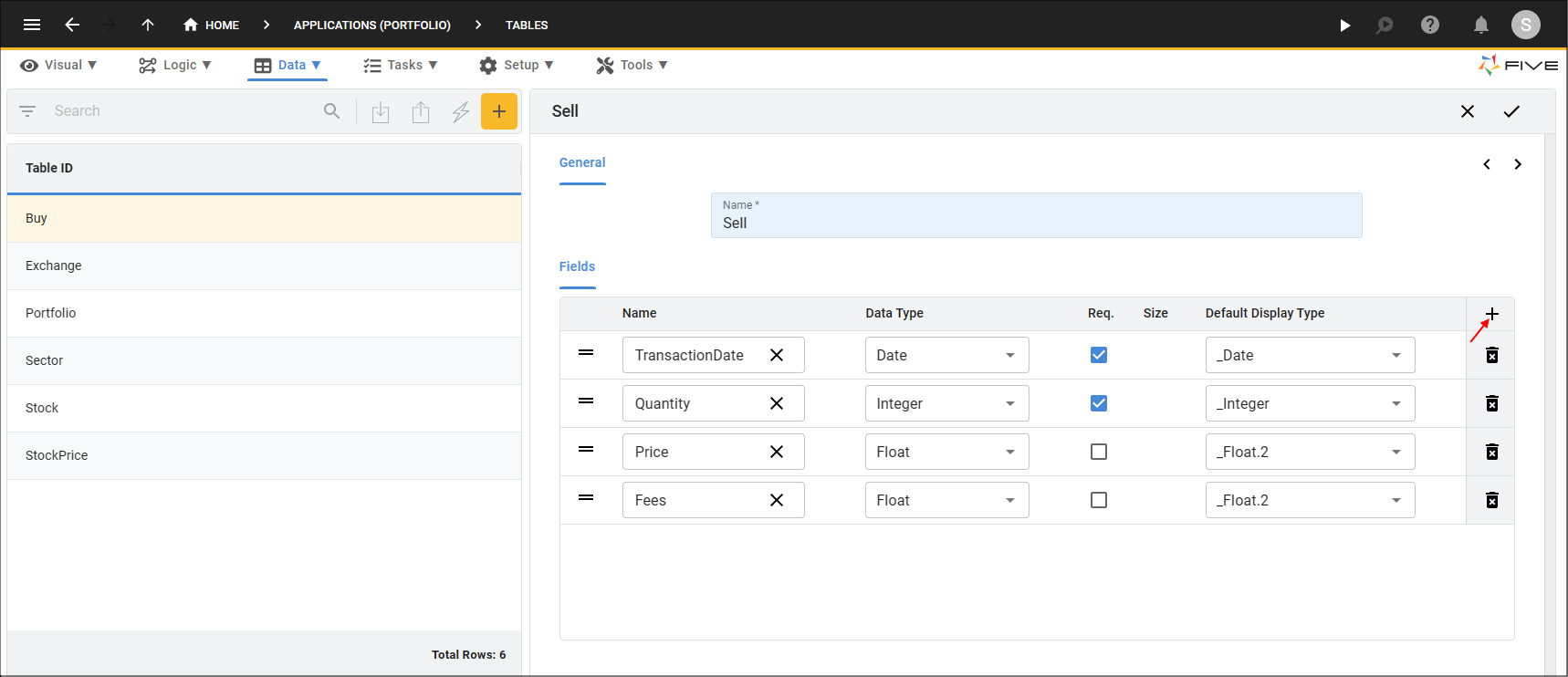Save the Sell form with checkmark icon
The image size is (1568, 677).
point(1511,111)
